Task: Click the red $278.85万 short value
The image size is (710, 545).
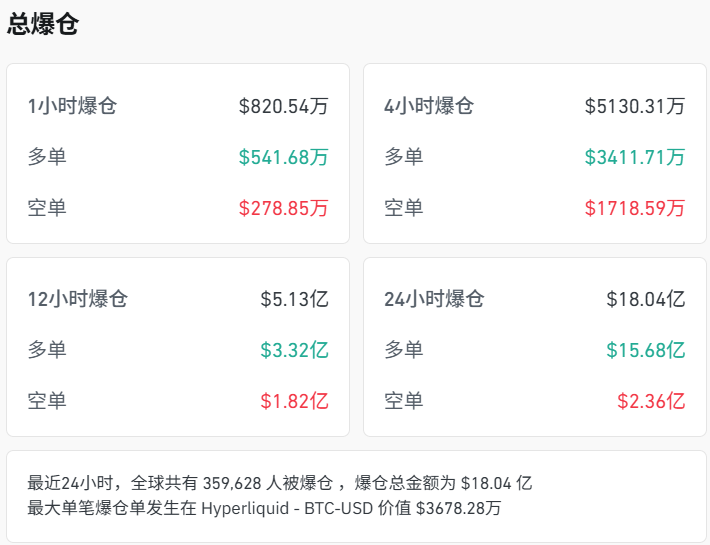Action: 284,208
